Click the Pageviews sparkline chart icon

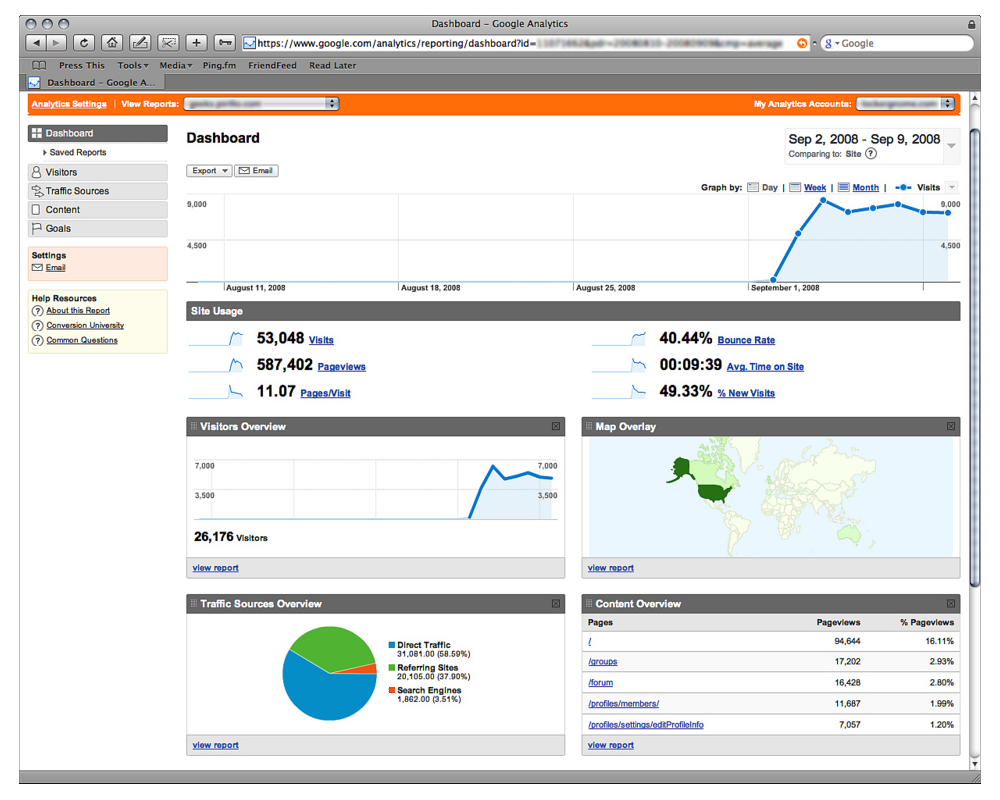[x=216, y=365]
